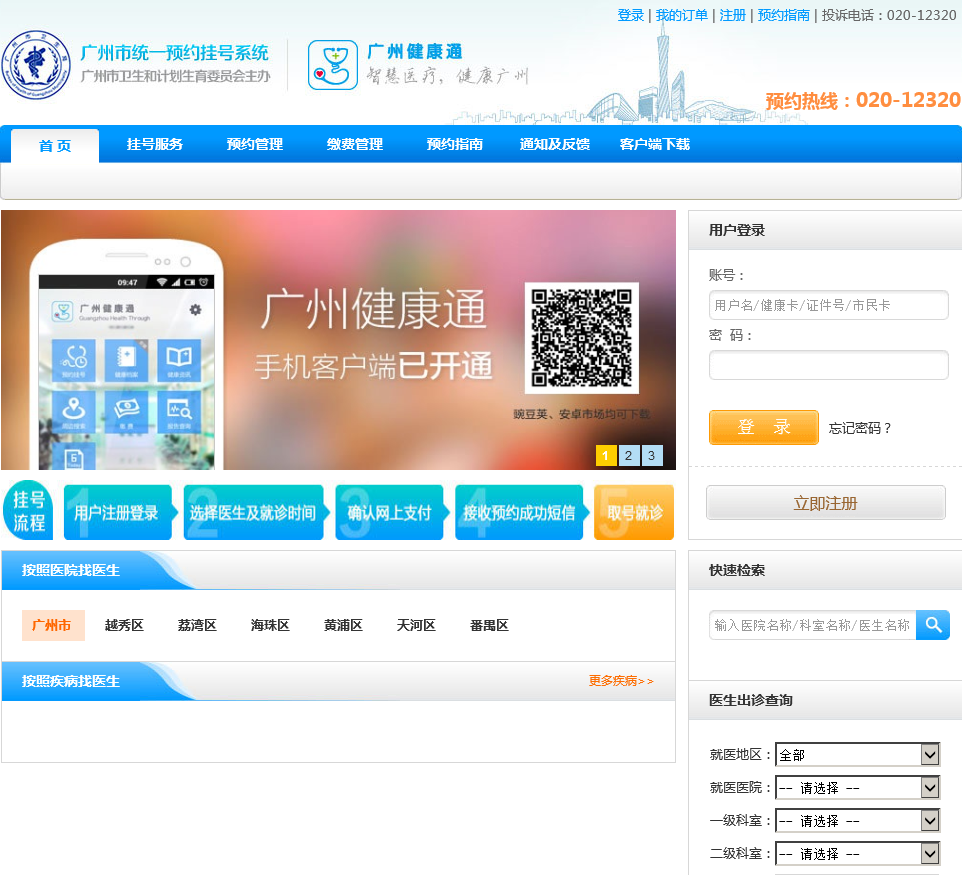This screenshot has height=875, width=962.
Task: Click the 挂号流程 round badge
Action: point(28,511)
